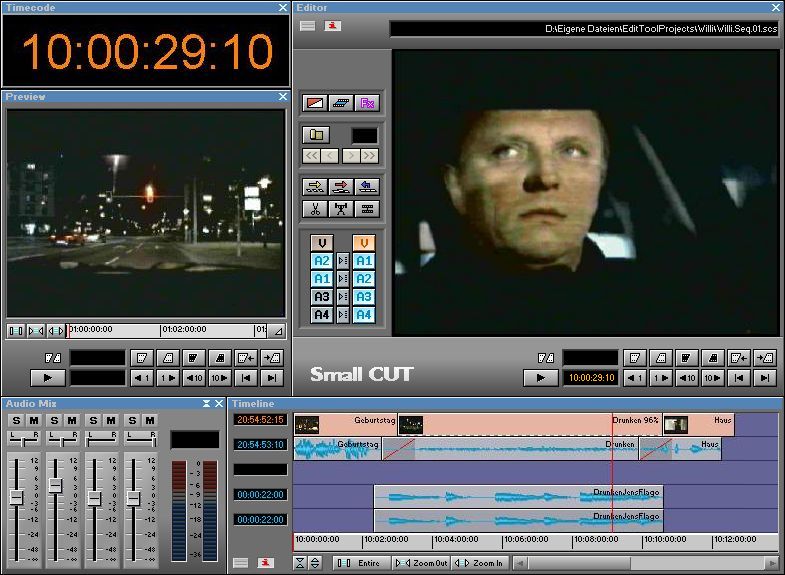785x575 pixels.
Task: Click the patch arrow in the A3 row
Action: click(343, 297)
